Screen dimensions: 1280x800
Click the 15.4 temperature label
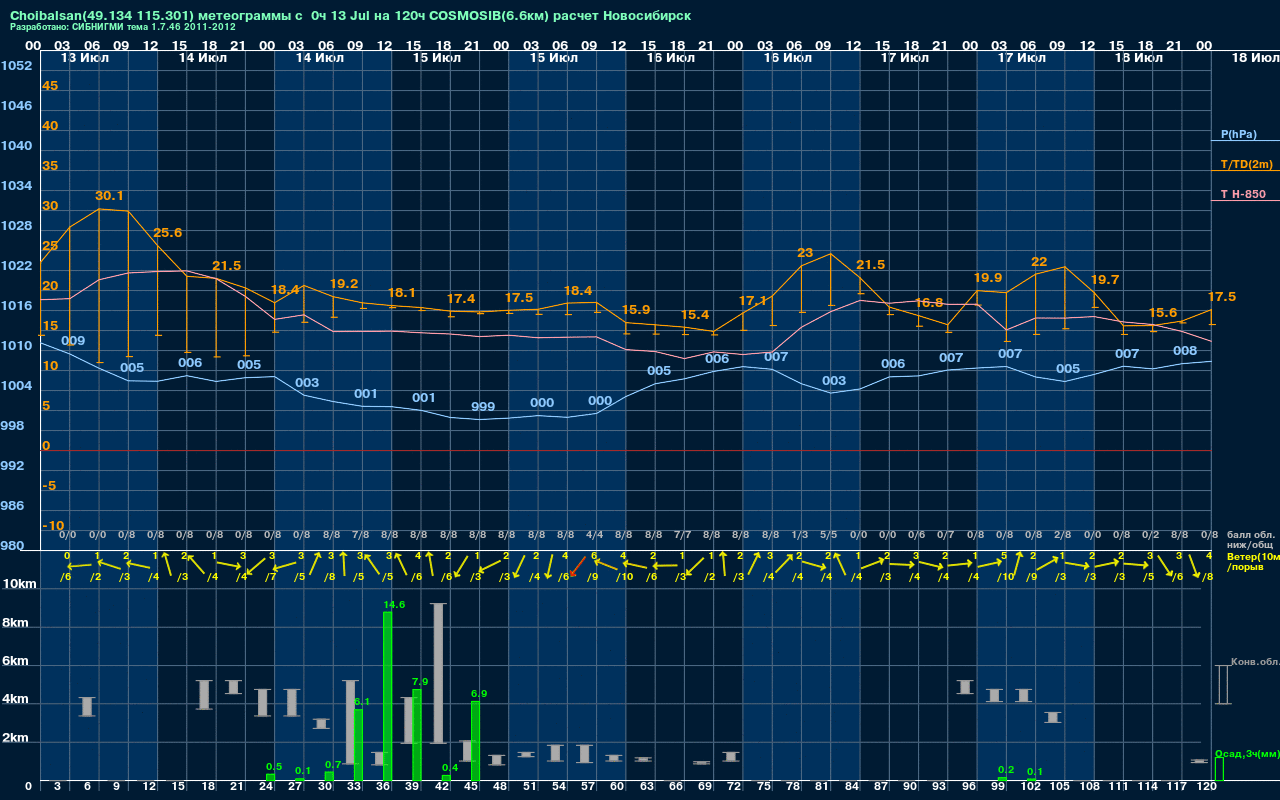pyautogui.click(x=695, y=315)
